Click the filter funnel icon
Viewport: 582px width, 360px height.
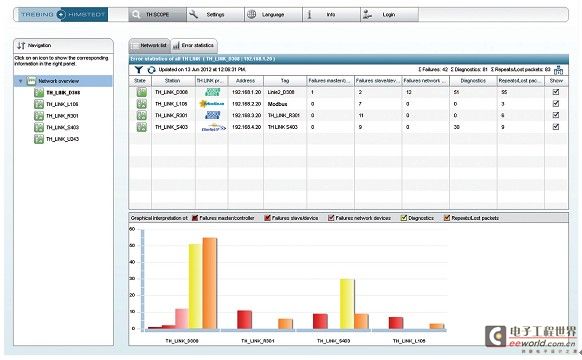pos(138,69)
